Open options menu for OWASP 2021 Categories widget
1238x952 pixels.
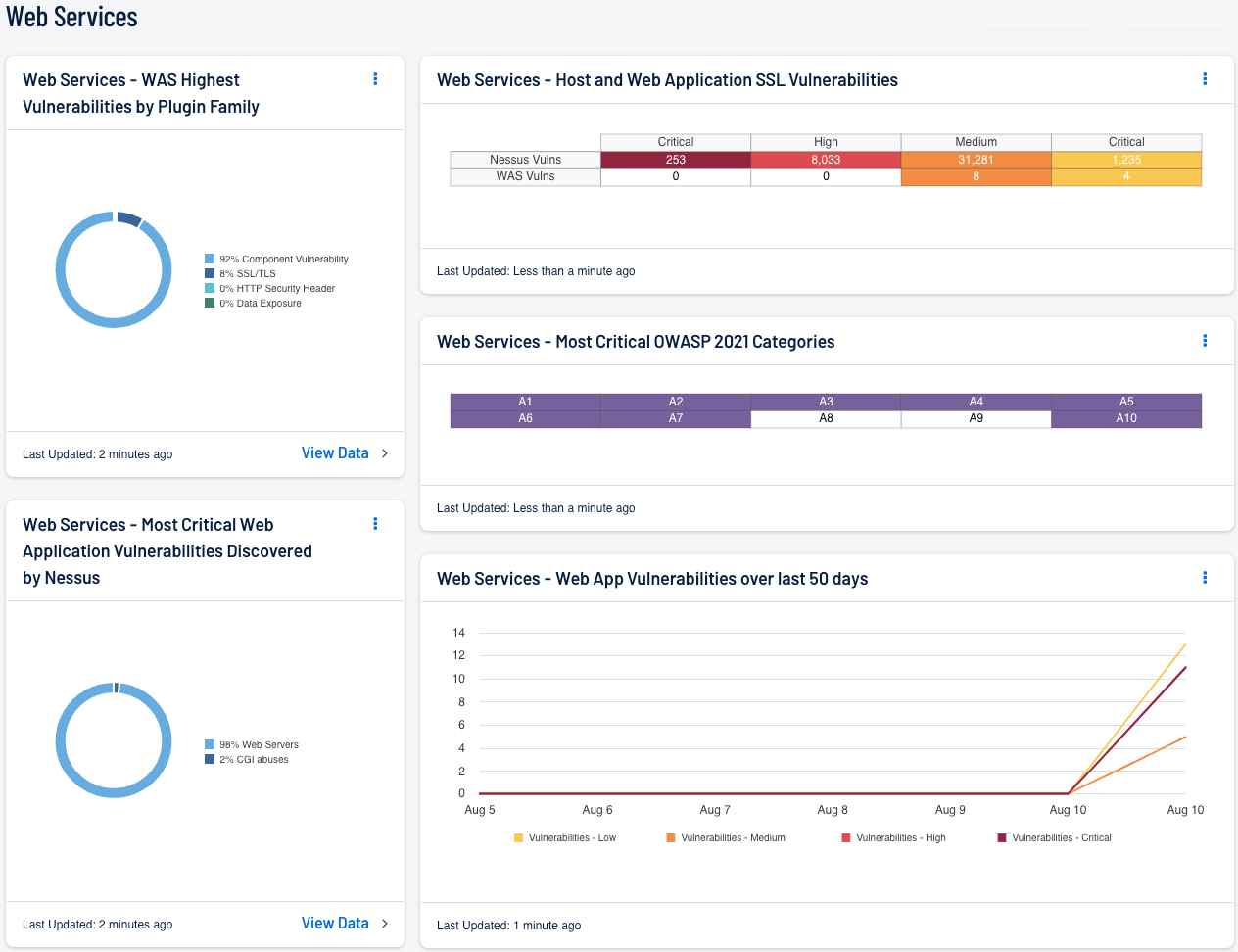click(x=1205, y=341)
